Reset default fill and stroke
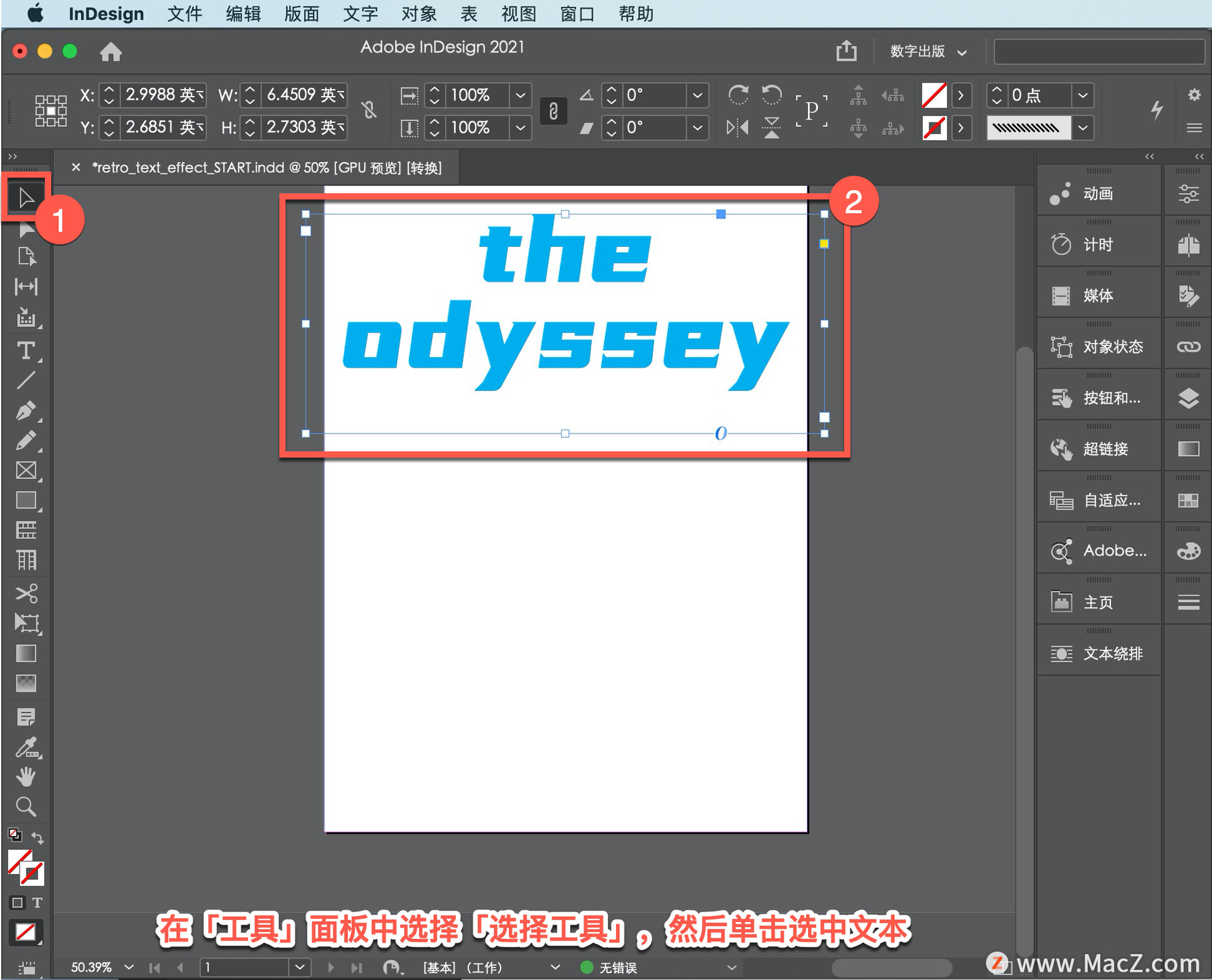The height and width of the screenshot is (980, 1212). pos(15,835)
